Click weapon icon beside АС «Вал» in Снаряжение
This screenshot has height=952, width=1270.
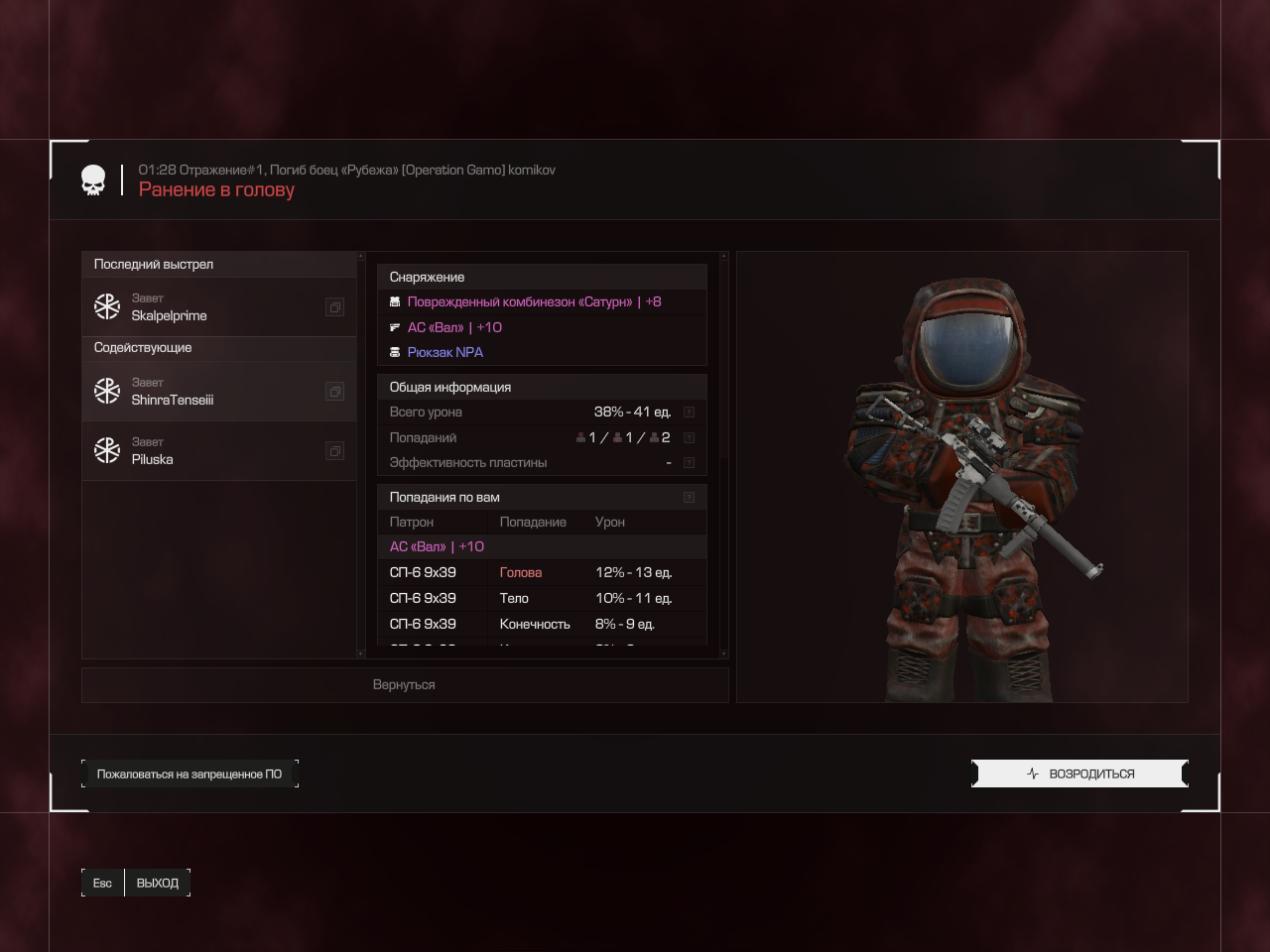click(395, 327)
